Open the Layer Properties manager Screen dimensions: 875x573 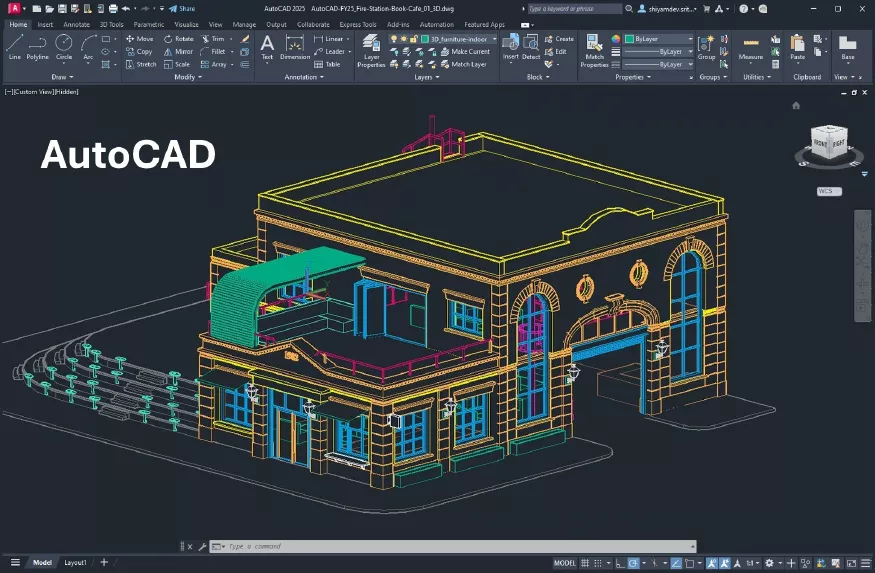[x=371, y=48]
